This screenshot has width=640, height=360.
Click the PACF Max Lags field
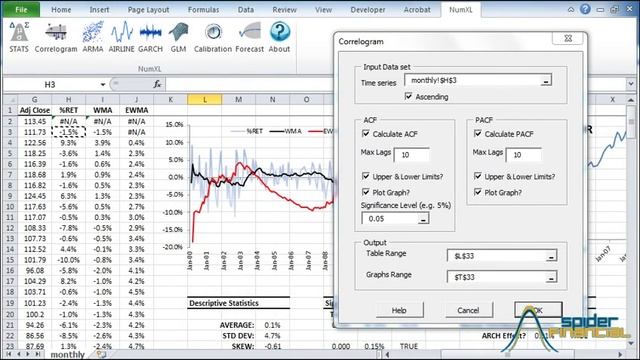click(523, 155)
